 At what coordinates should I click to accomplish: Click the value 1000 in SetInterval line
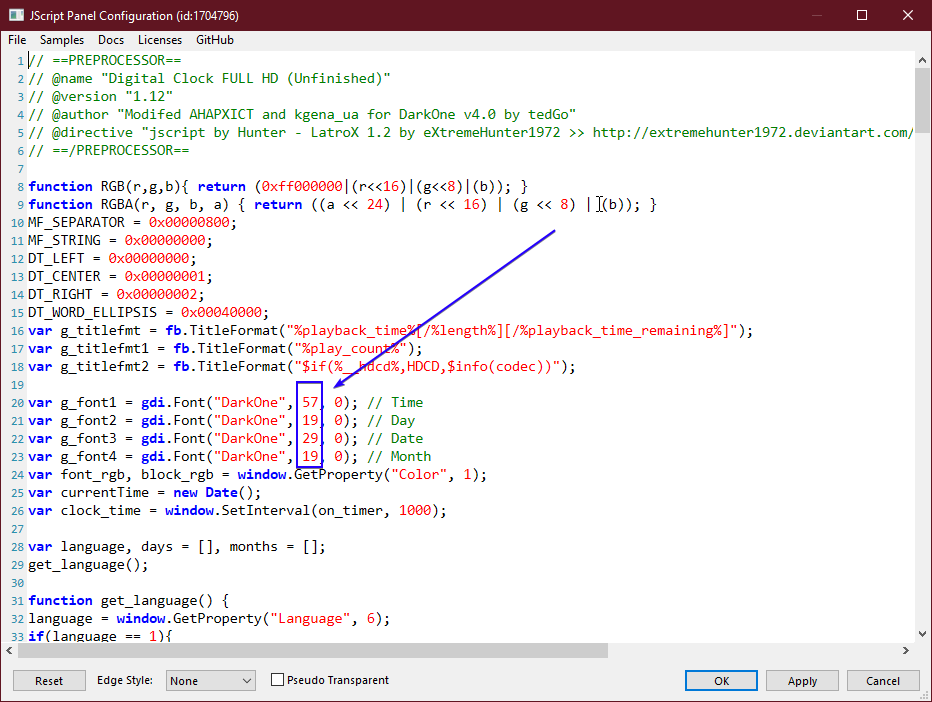click(x=415, y=511)
